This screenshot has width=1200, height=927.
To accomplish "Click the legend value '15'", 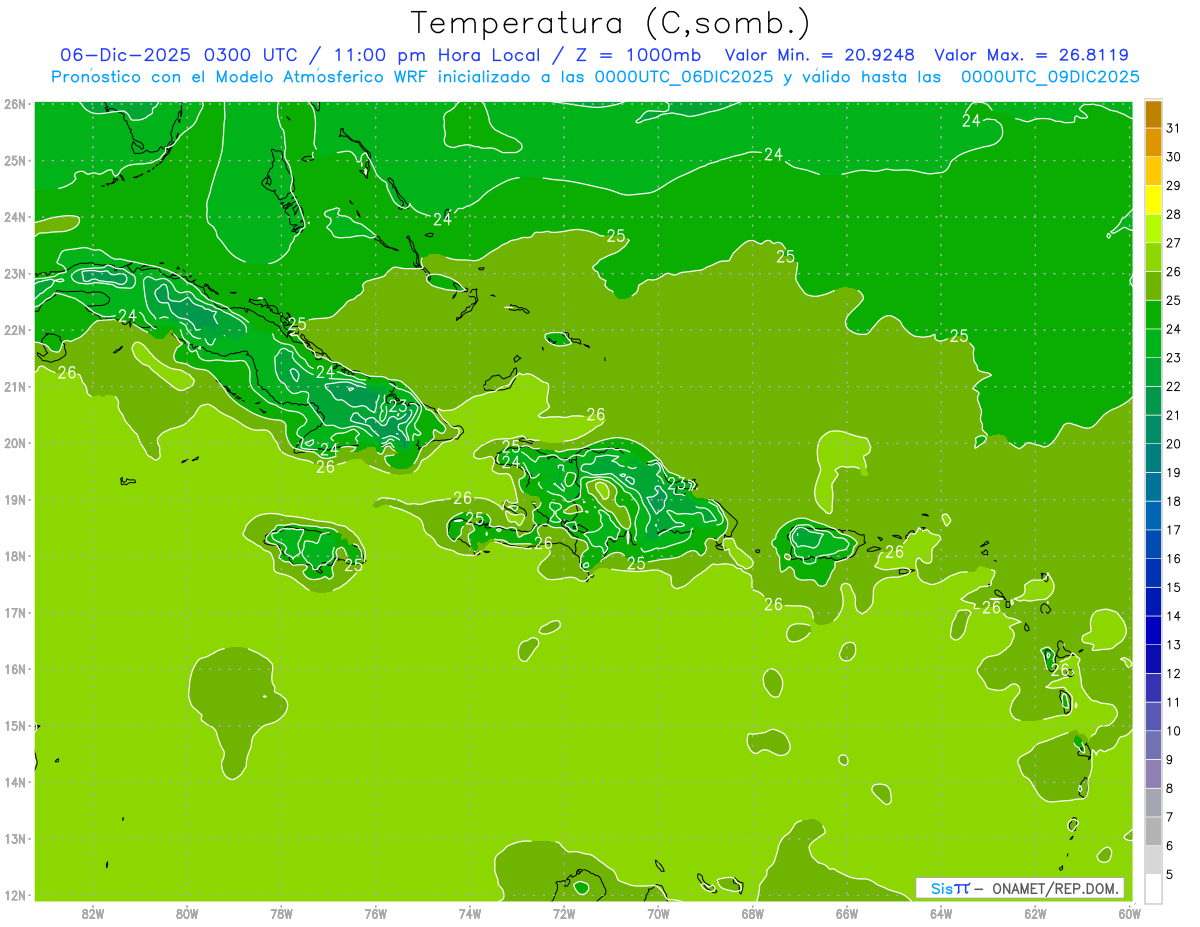I will (x=1173, y=587).
